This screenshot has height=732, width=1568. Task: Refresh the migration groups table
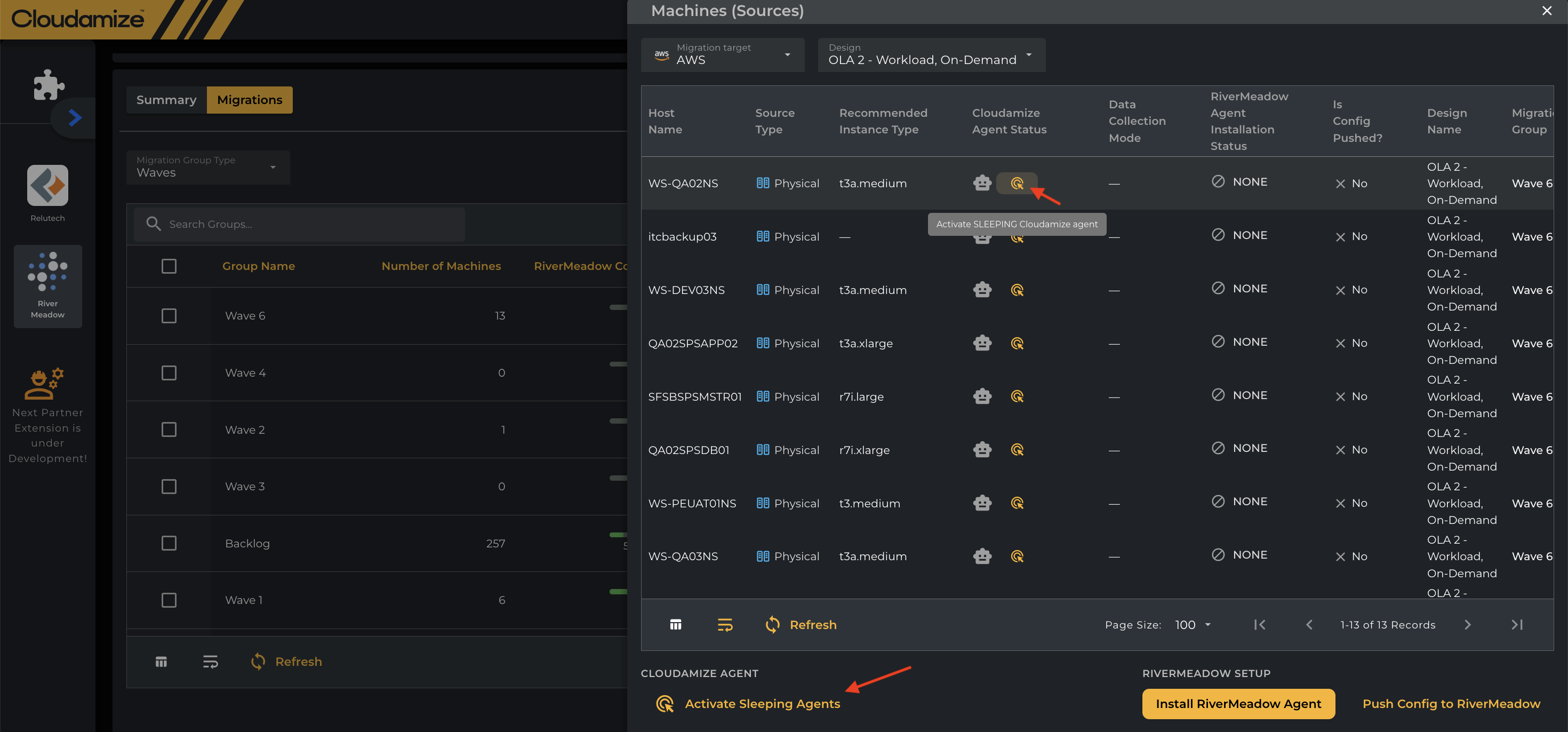point(286,662)
